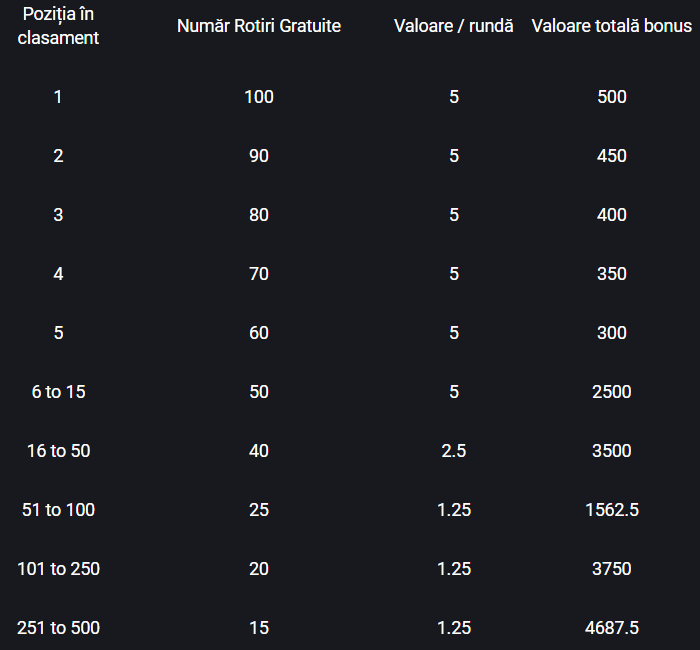This screenshot has width=700, height=650.
Task: Click the 350 total bonus value
Action: coord(612,274)
